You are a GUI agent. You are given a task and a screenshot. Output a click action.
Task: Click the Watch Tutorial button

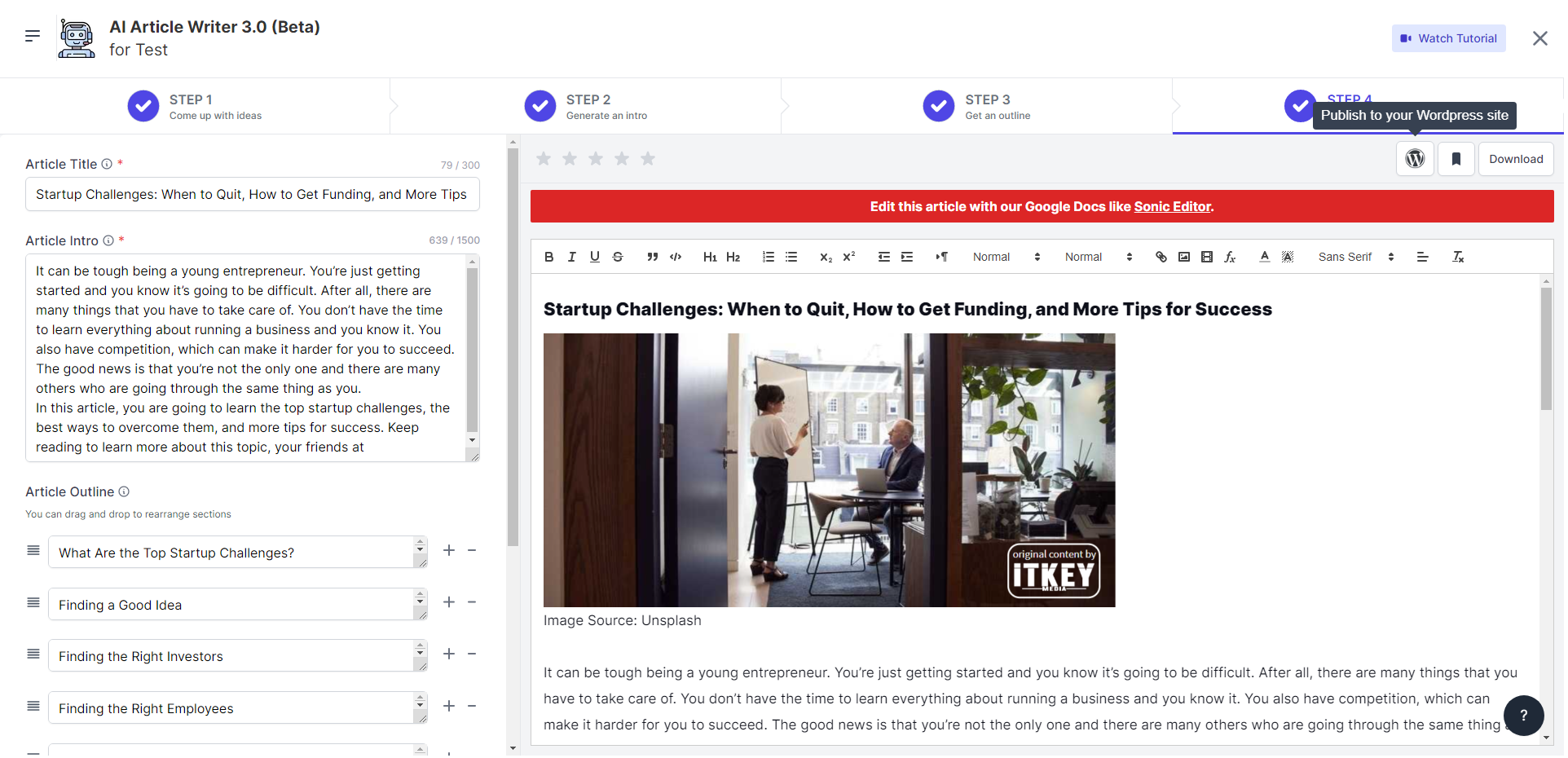pos(1449,38)
